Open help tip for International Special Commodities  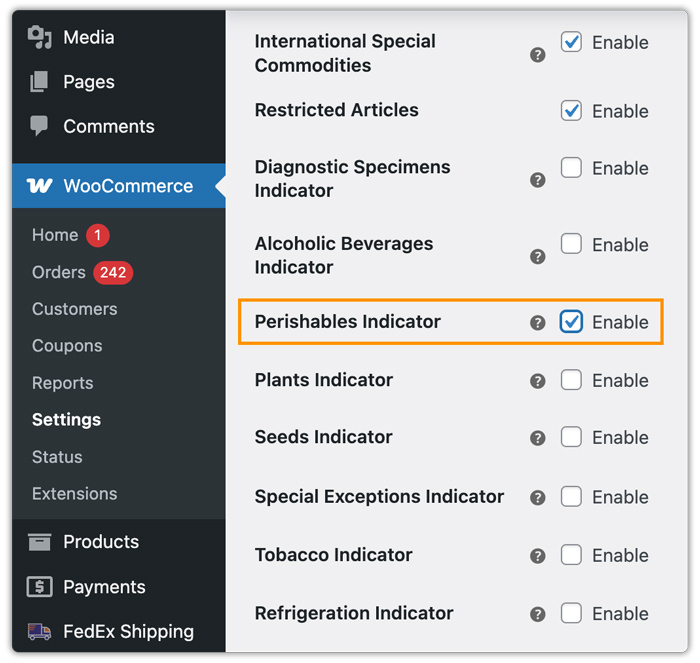(x=538, y=55)
